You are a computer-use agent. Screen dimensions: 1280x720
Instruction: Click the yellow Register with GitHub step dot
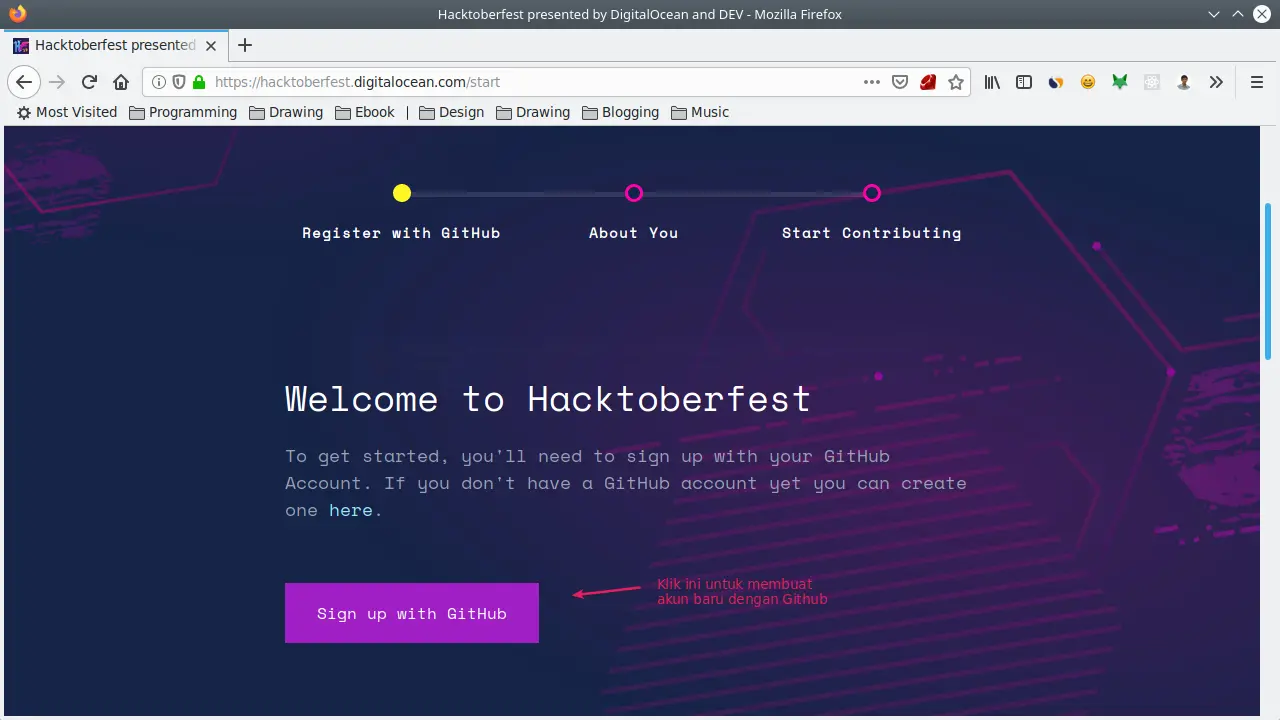[402, 193]
